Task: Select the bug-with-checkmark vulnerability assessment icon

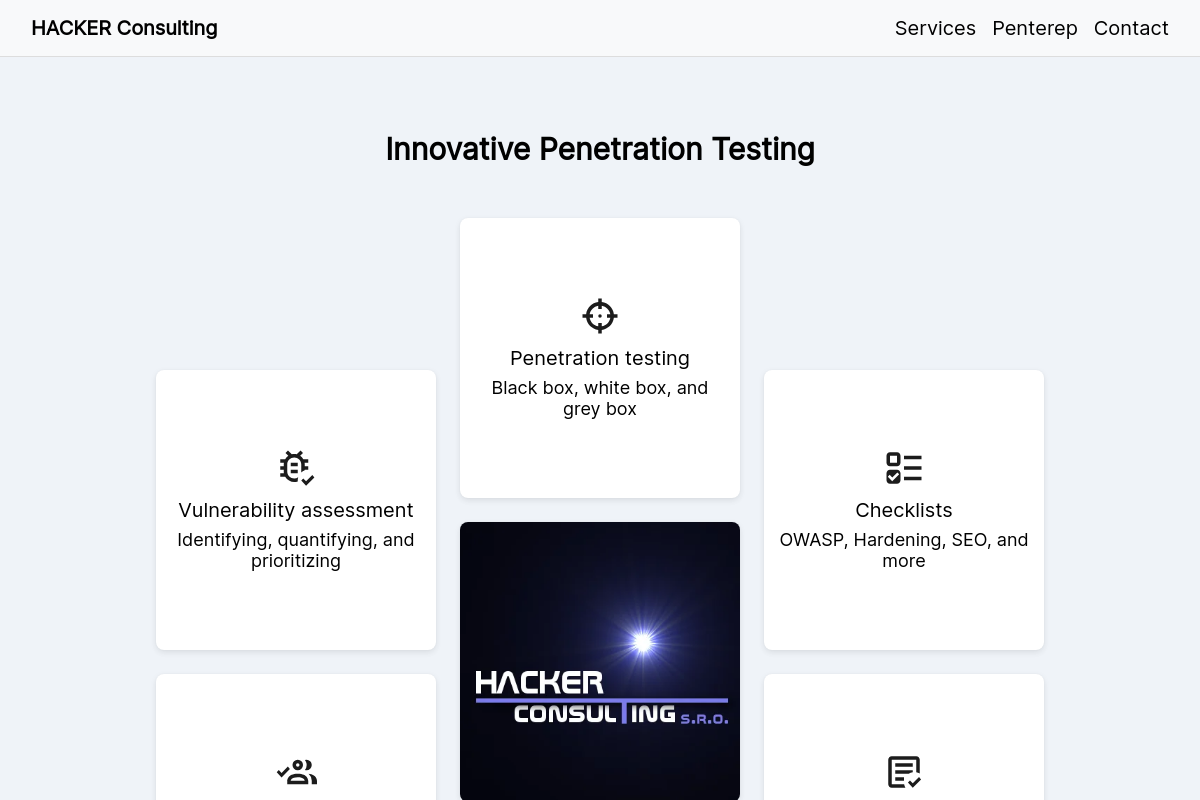Action: click(296, 467)
